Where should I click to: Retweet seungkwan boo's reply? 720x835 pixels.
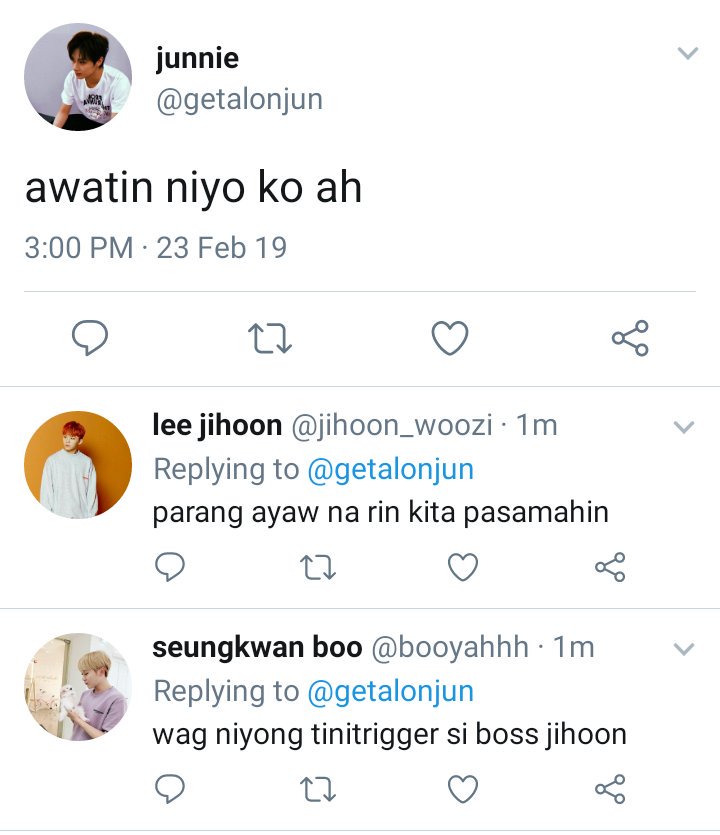[x=318, y=789]
